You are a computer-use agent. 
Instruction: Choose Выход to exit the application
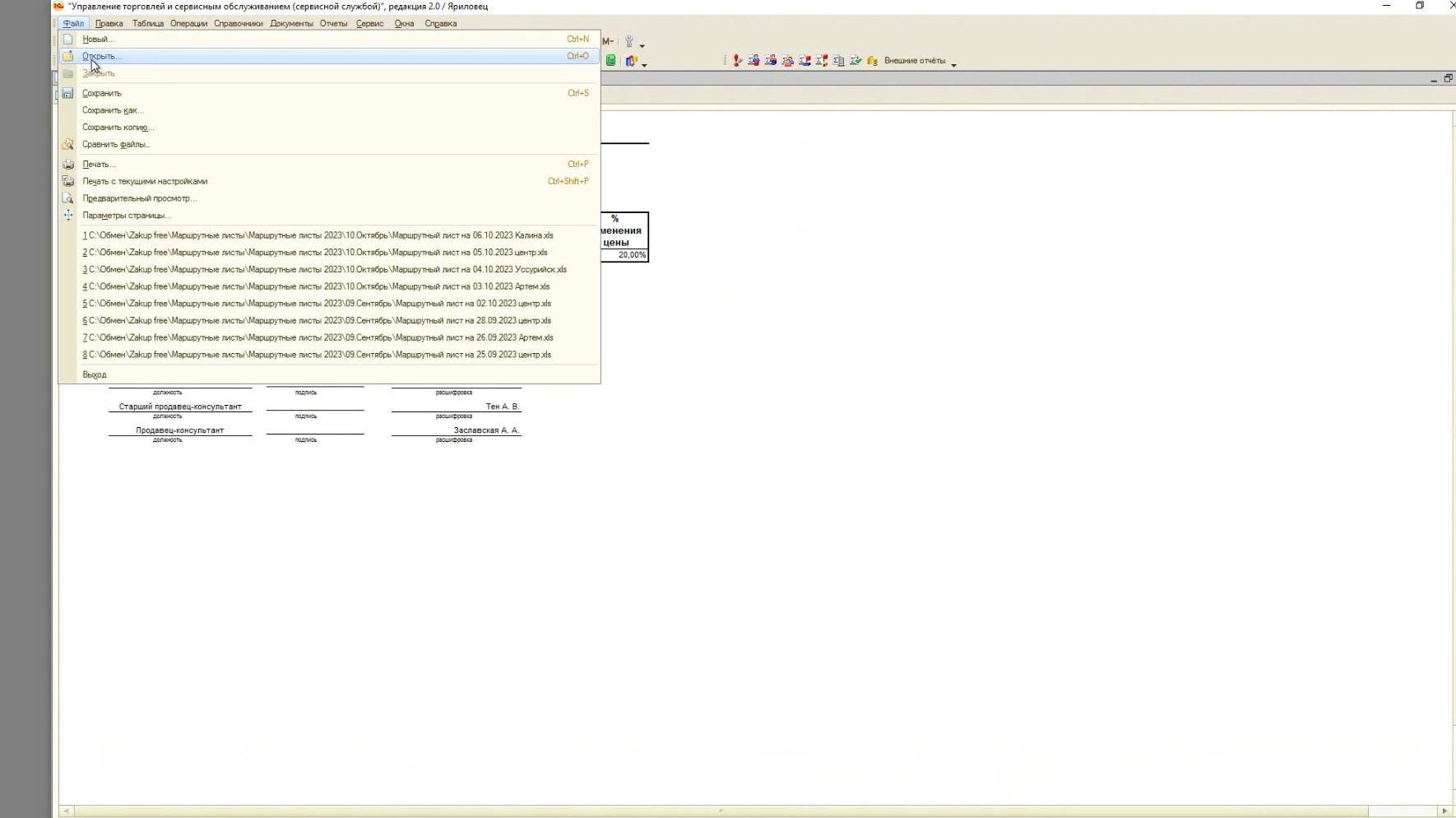[x=329, y=374]
